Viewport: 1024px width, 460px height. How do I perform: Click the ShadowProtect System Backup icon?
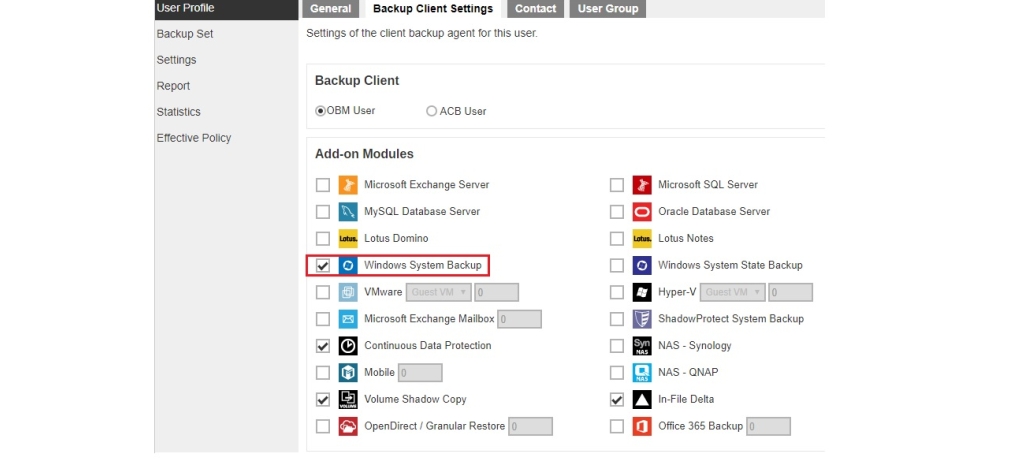(x=642, y=319)
